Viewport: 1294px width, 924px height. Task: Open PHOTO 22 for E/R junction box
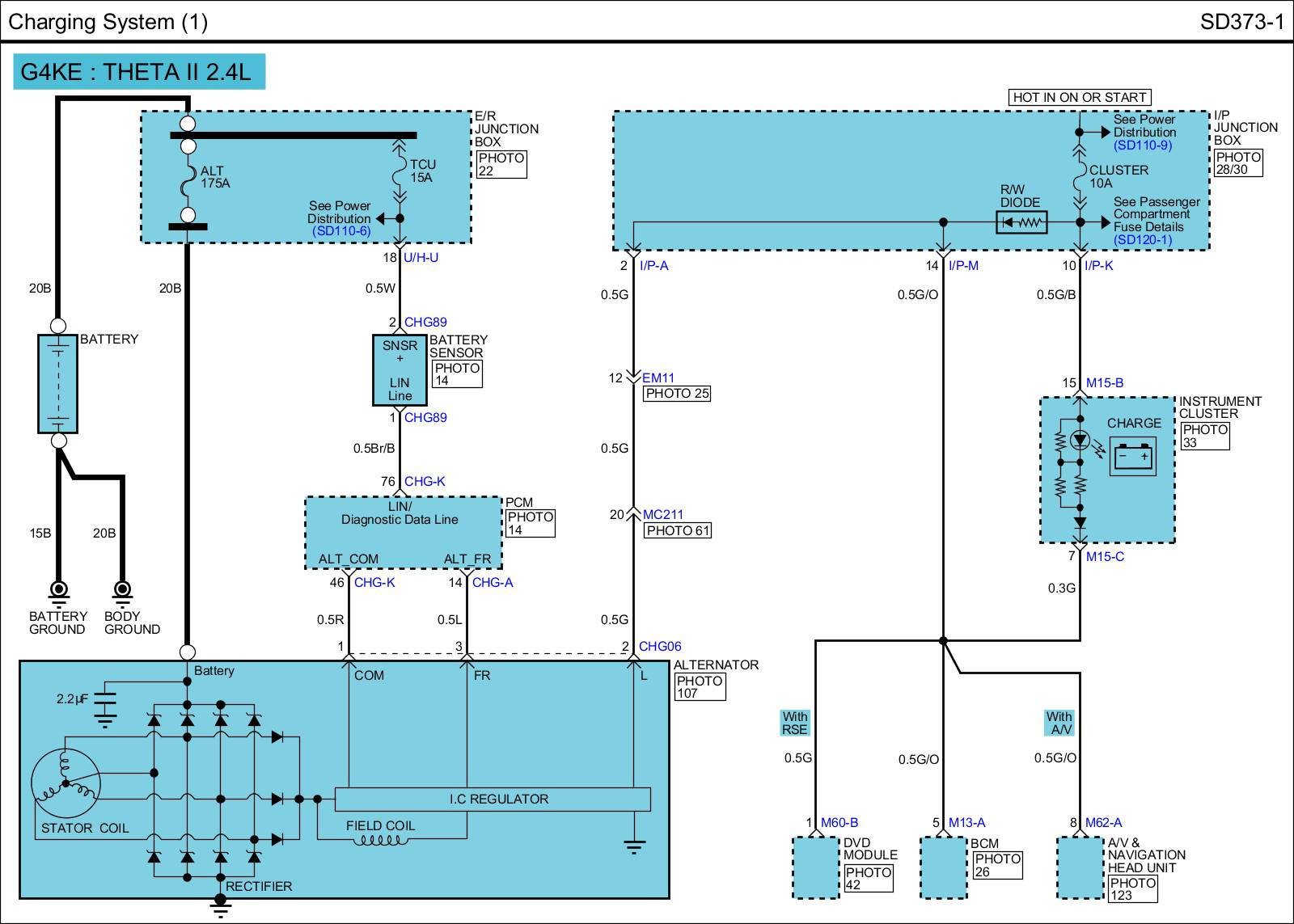click(501, 164)
